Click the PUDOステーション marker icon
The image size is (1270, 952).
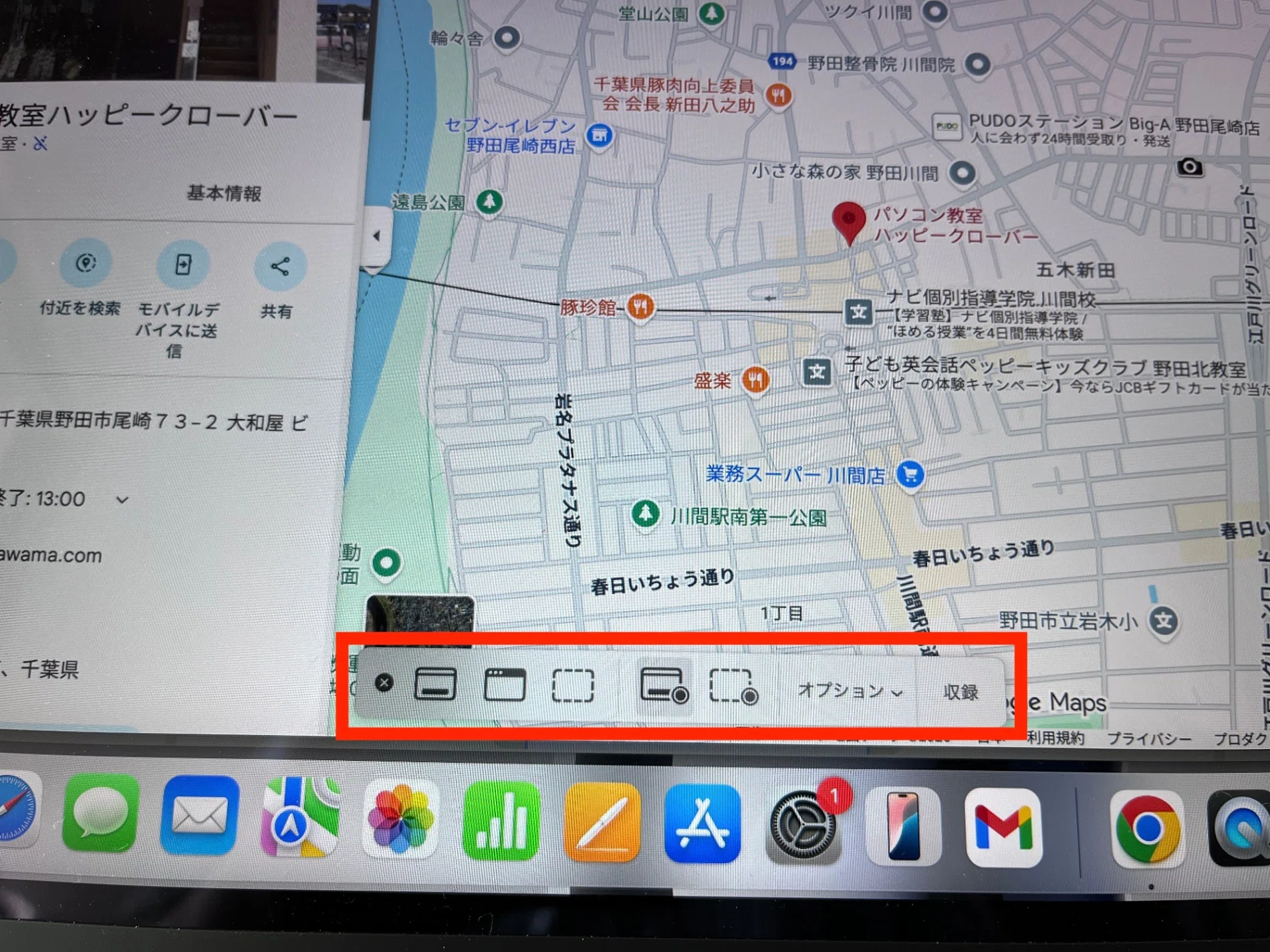pyautogui.click(x=946, y=126)
